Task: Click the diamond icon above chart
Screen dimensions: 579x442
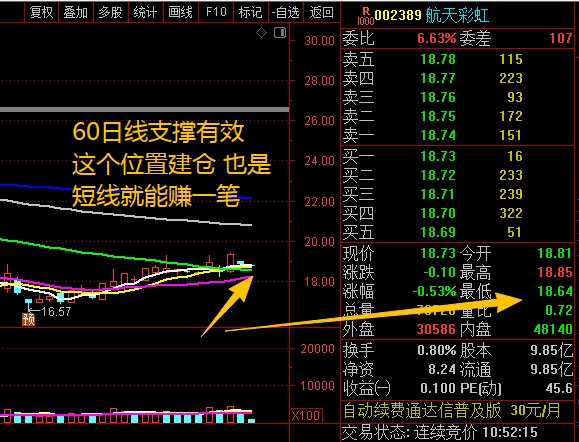Action: coord(261,33)
